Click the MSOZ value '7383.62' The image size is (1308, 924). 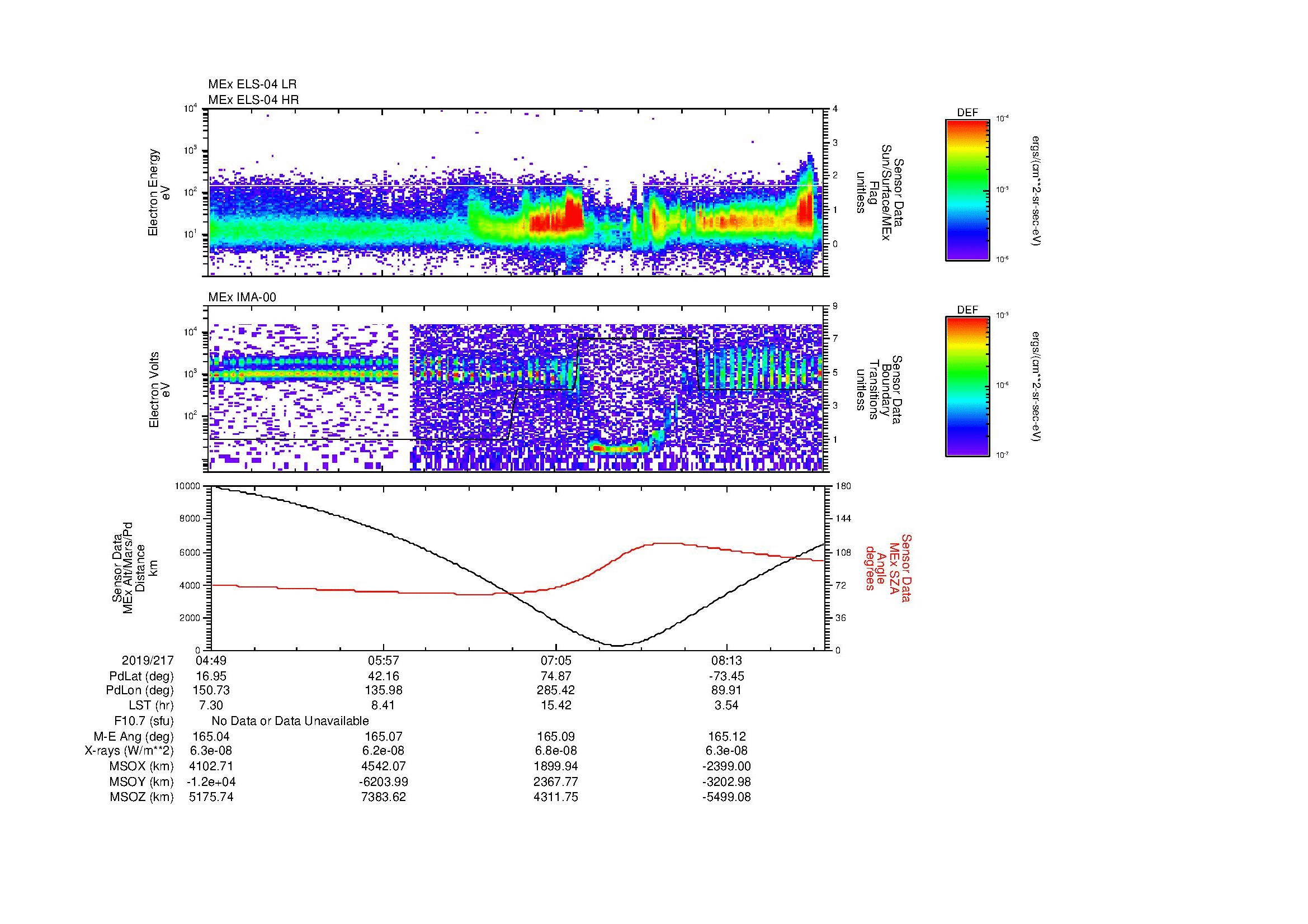(x=384, y=797)
